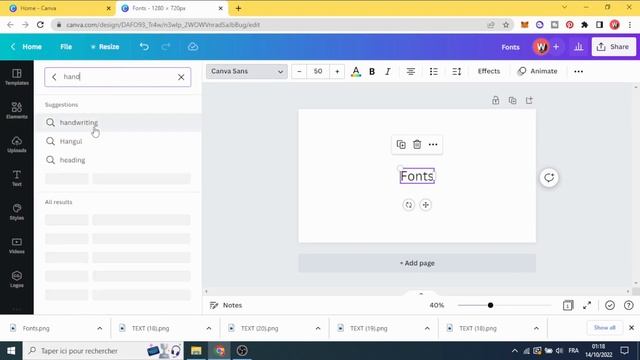Change text alignment

coord(411,71)
